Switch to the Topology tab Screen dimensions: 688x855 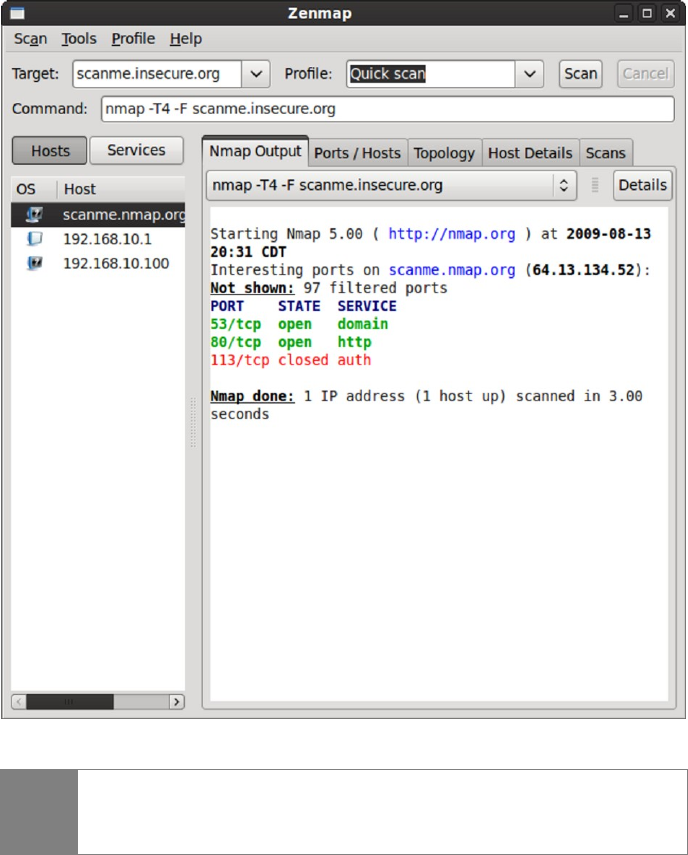(444, 153)
